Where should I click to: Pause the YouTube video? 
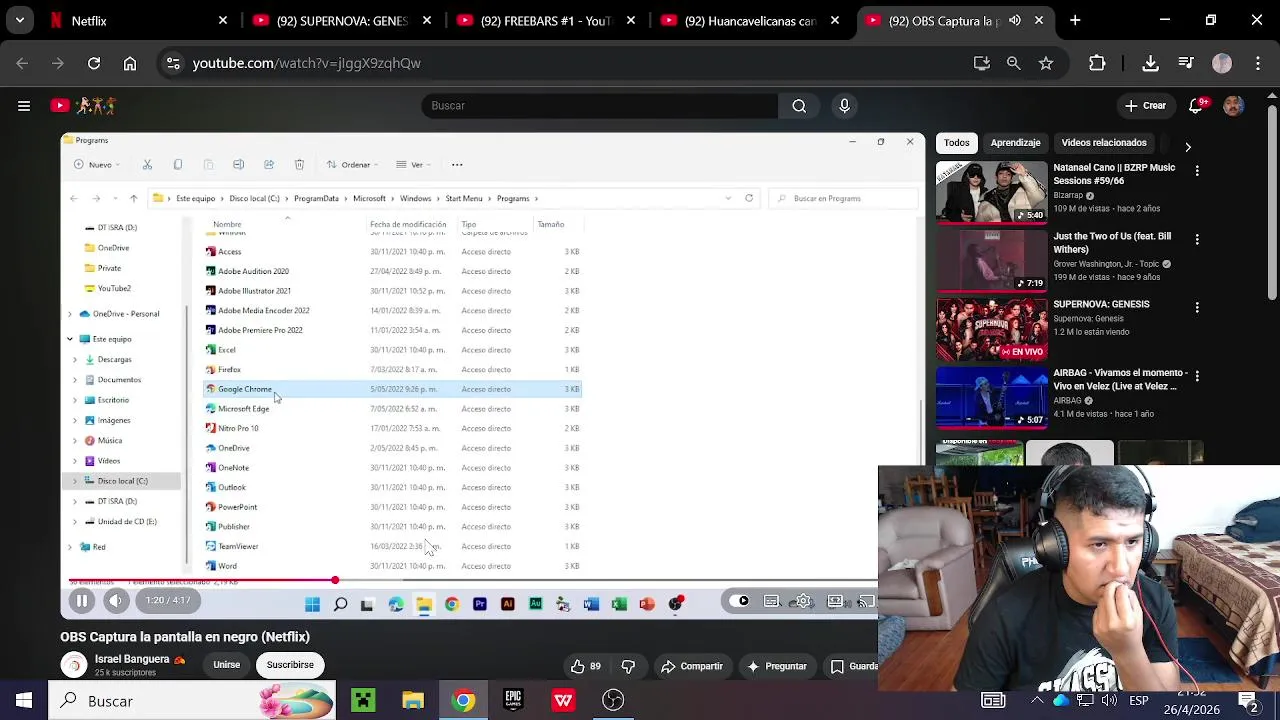(82, 601)
